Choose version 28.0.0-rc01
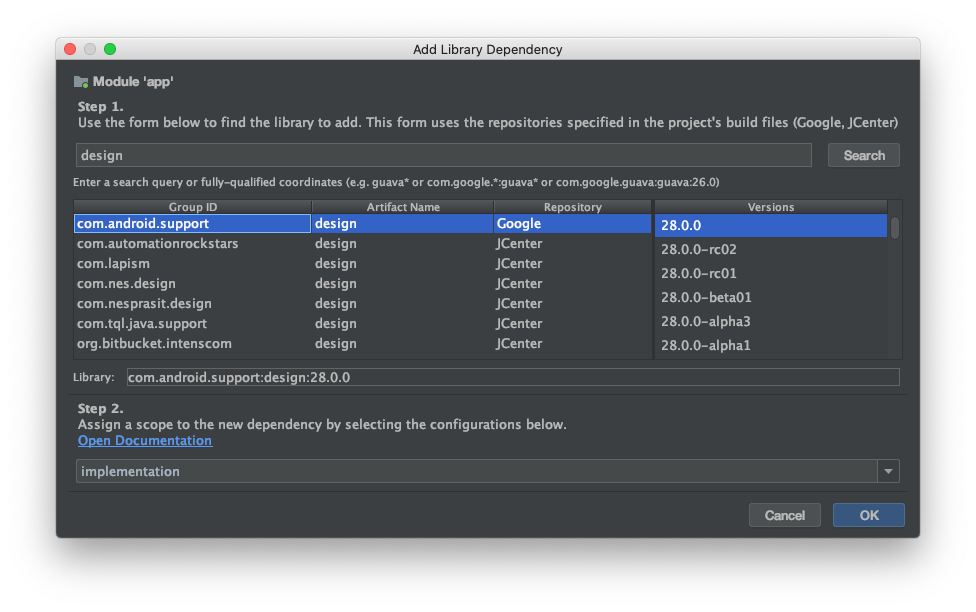 [x=771, y=273]
